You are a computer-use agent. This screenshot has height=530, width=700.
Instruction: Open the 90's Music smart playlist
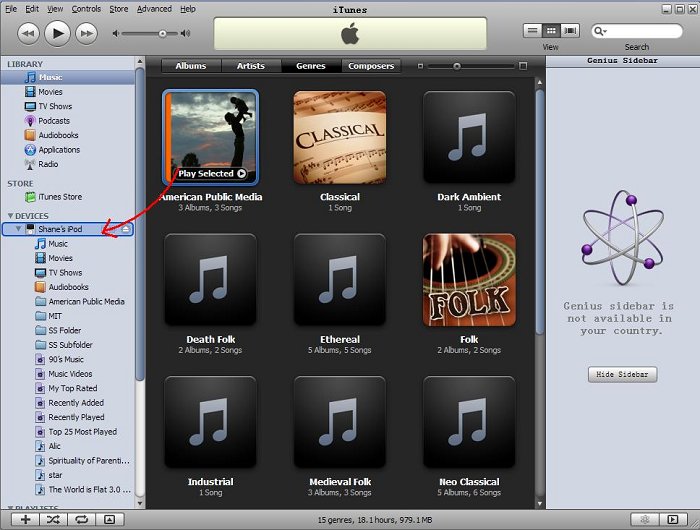click(x=68, y=359)
